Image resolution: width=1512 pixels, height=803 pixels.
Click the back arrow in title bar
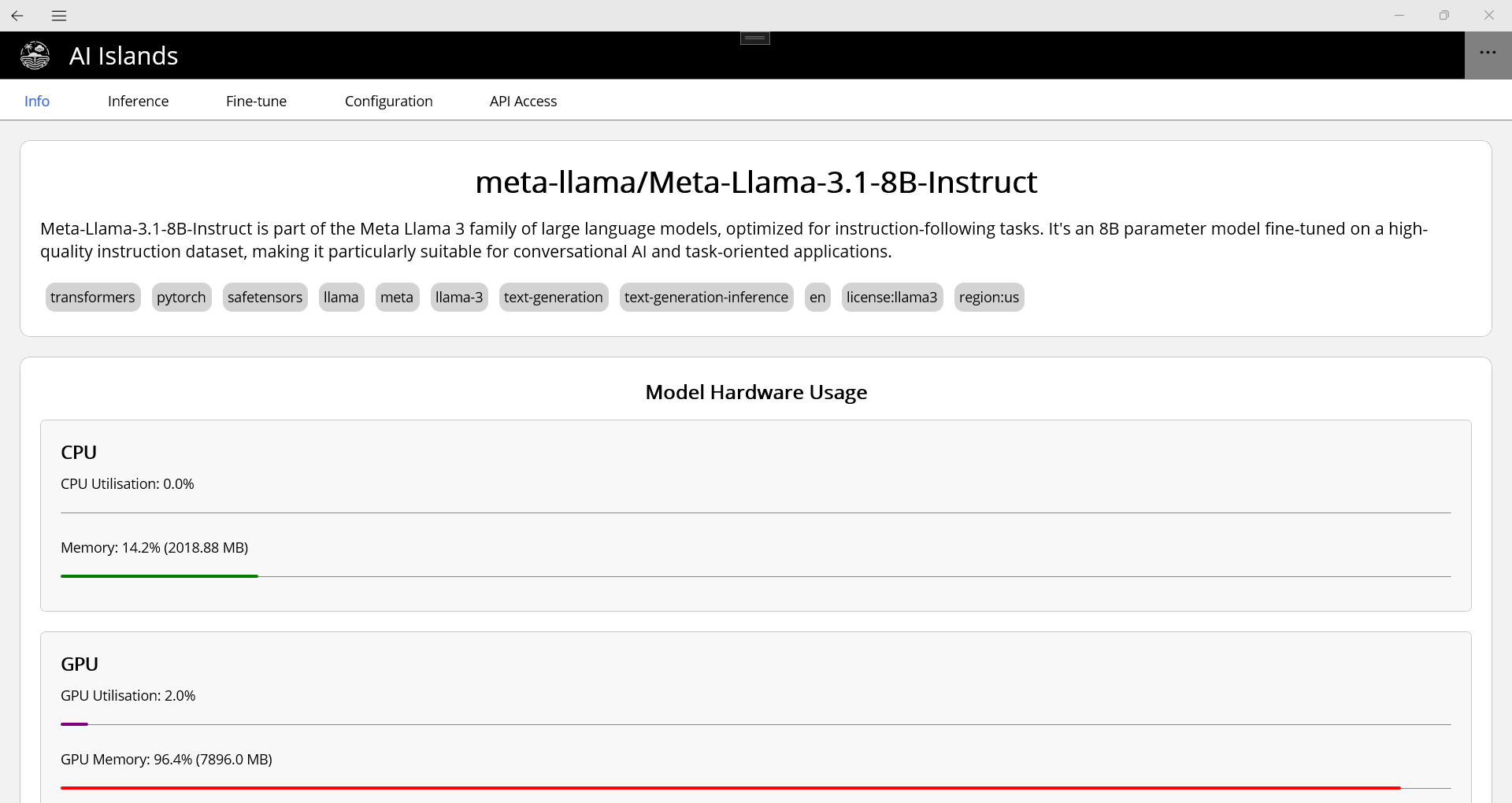[17, 16]
